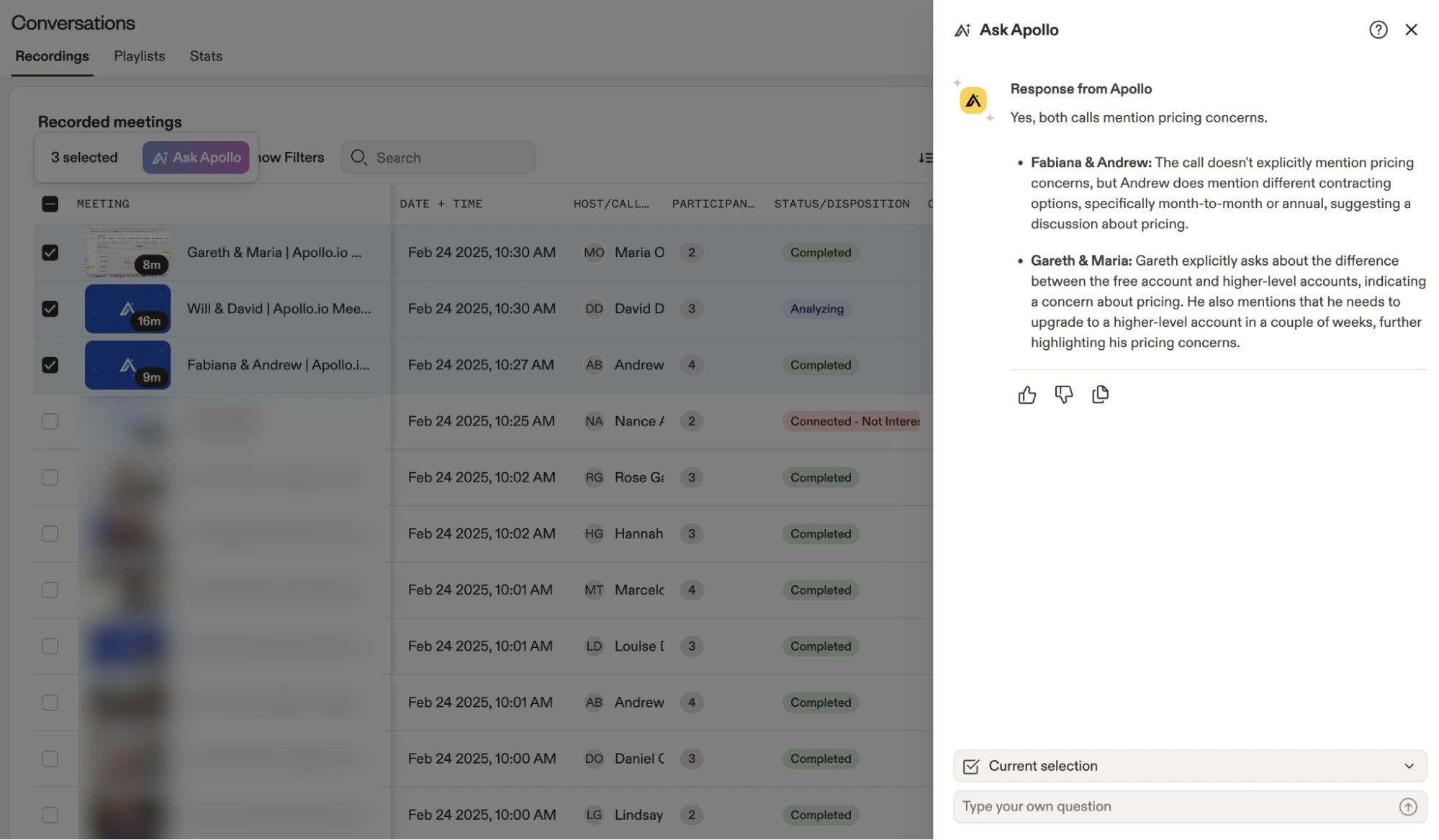The height and width of the screenshot is (840, 1439).
Task: Click the Type your own question field
Action: 1190,807
